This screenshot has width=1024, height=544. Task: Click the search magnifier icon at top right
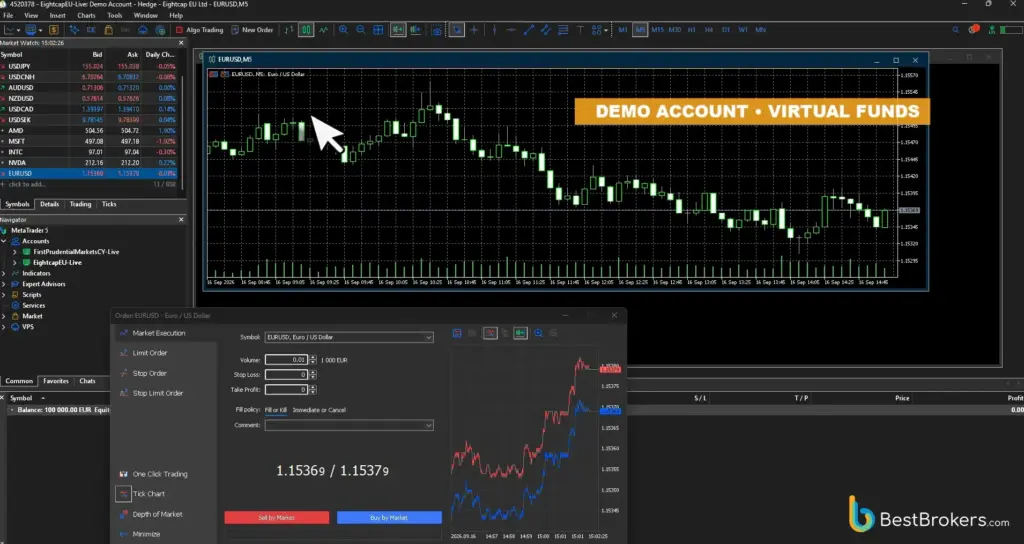(956, 30)
